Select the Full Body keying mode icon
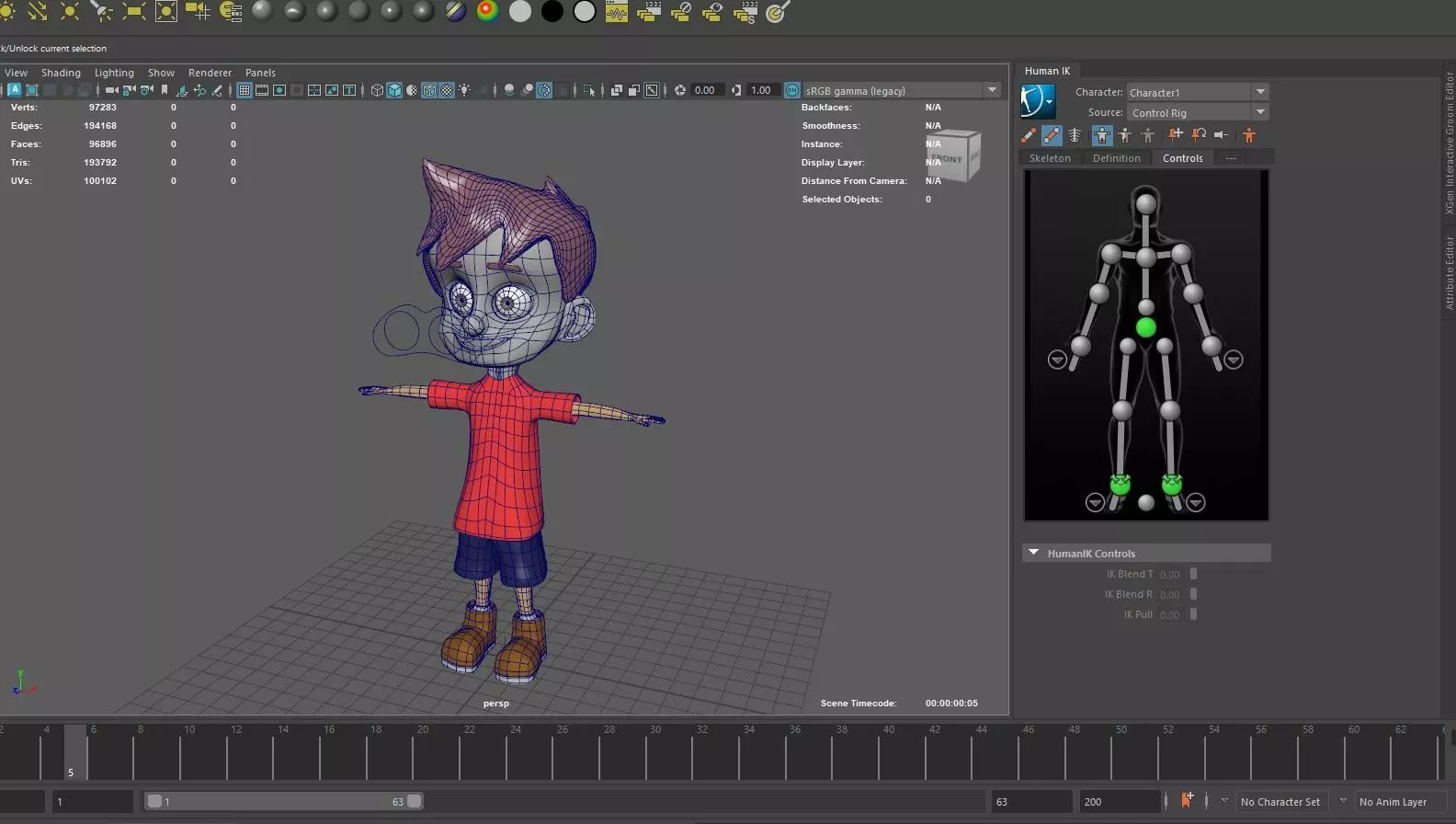 point(1102,135)
